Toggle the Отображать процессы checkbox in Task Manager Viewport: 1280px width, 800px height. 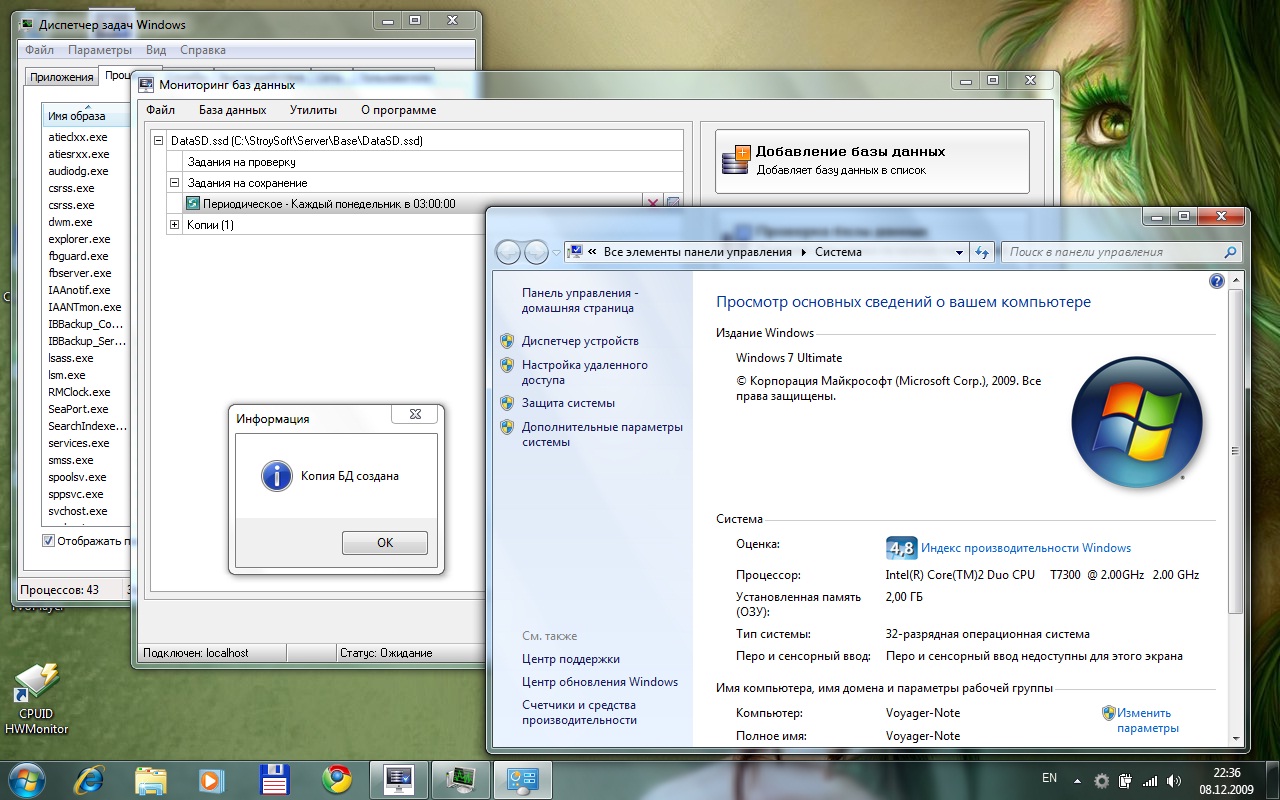click(49, 541)
